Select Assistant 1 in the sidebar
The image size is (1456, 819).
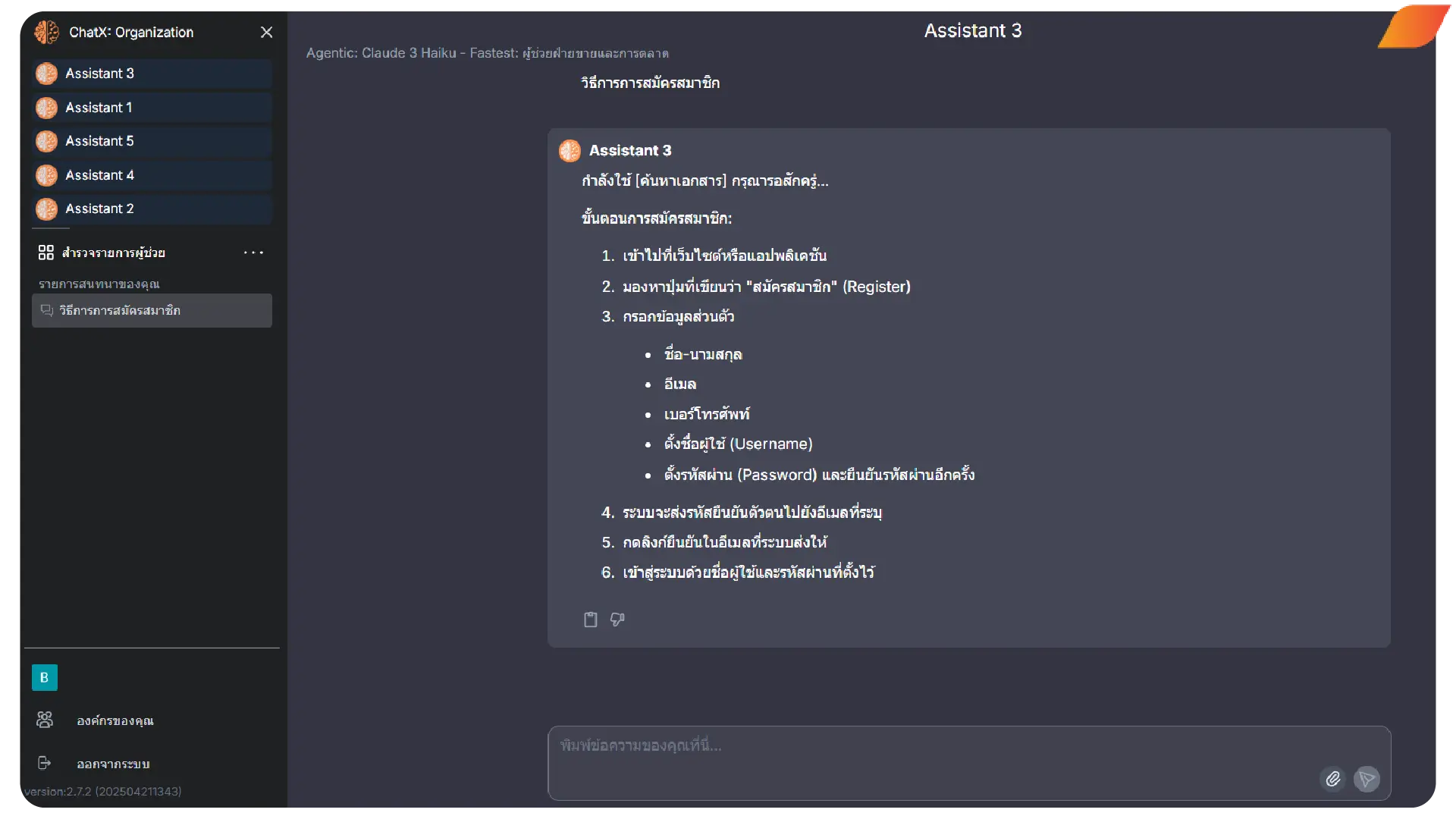(x=152, y=108)
